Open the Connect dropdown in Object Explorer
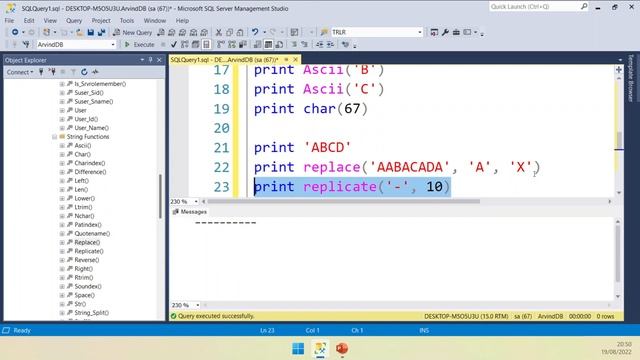The width and height of the screenshot is (640, 360). pyautogui.click(x=20, y=72)
